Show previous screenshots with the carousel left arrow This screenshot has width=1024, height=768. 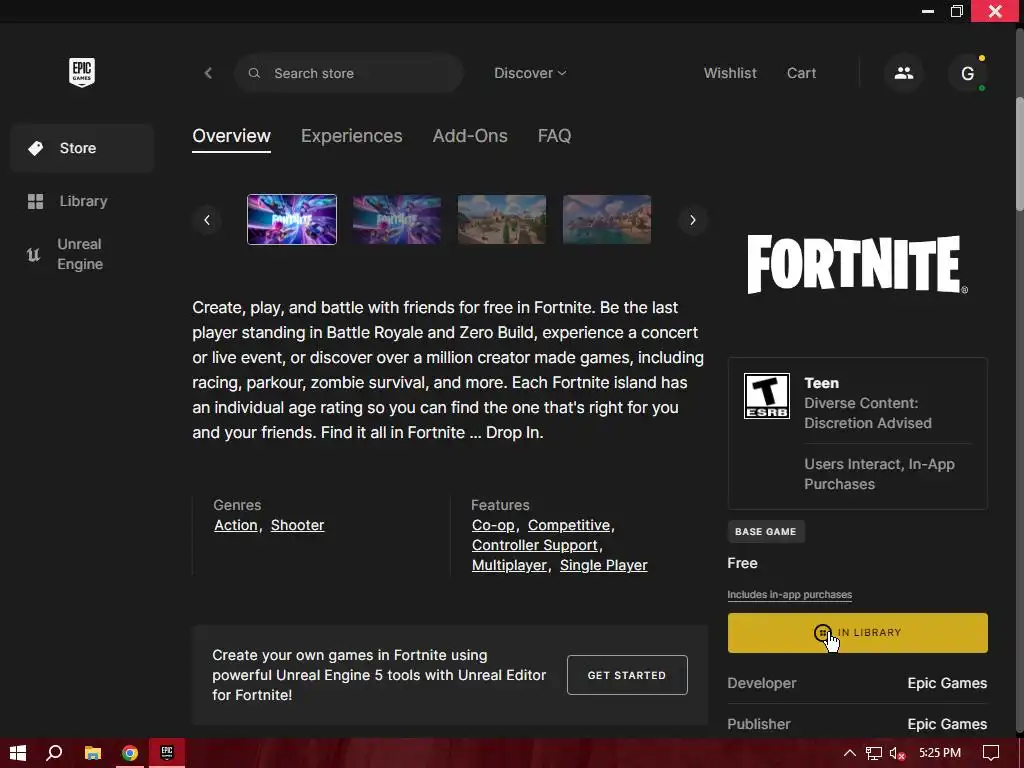click(x=207, y=220)
